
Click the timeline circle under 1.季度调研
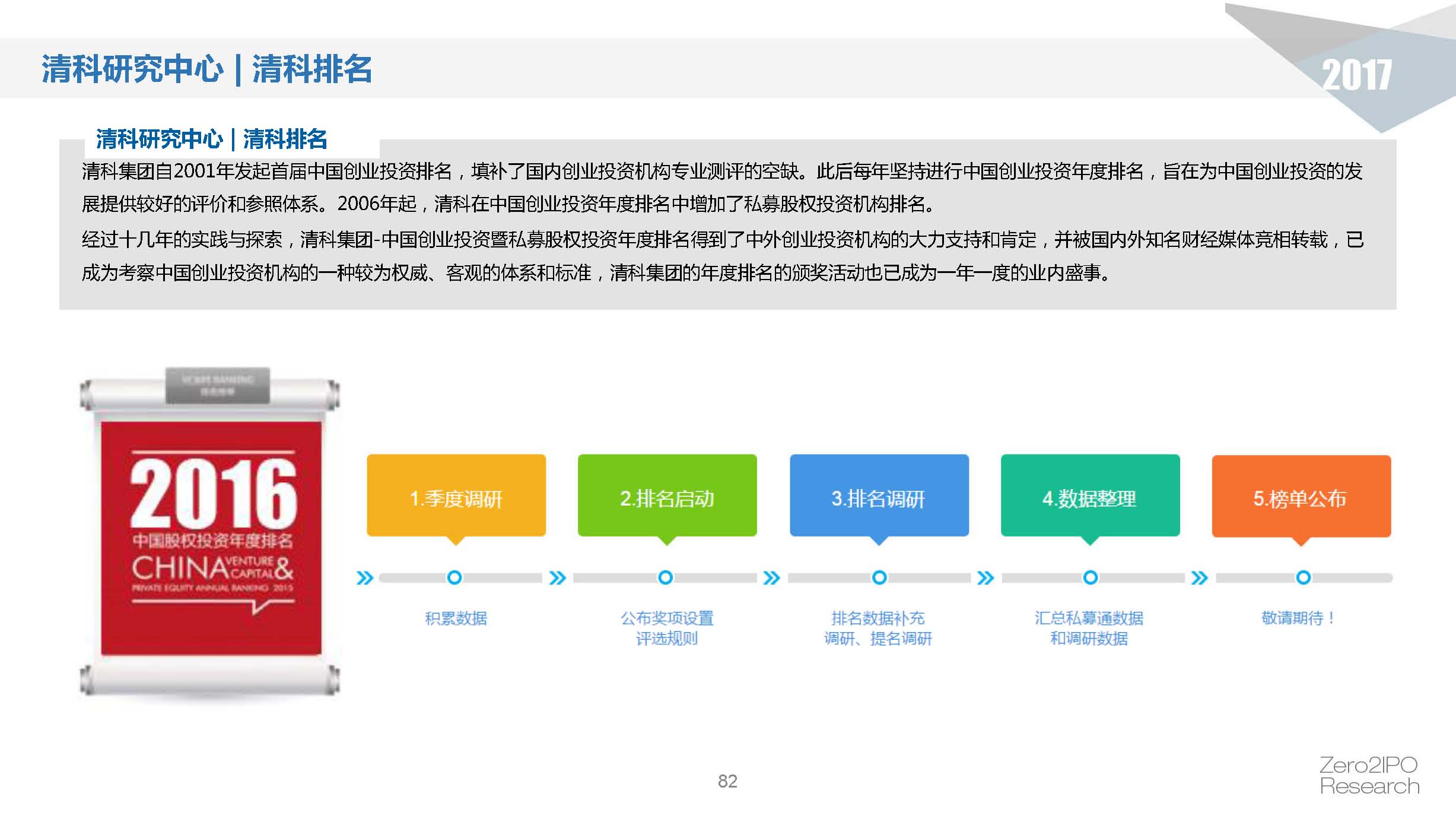[x=454, y=577]
